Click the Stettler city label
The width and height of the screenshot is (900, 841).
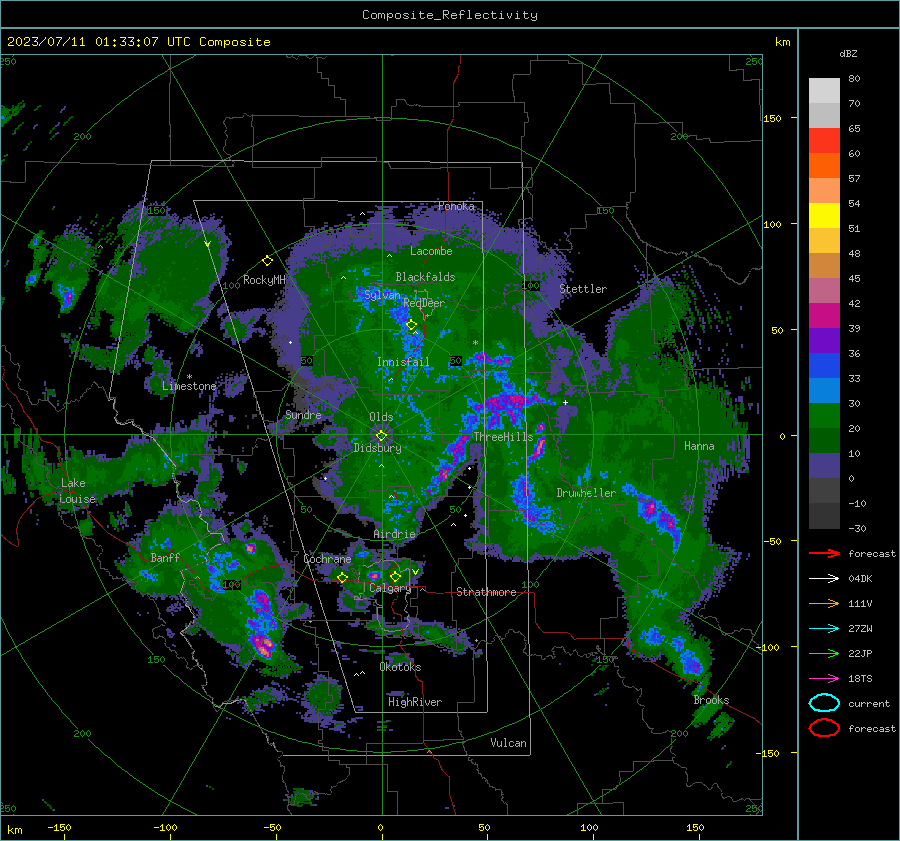[583, 289]
